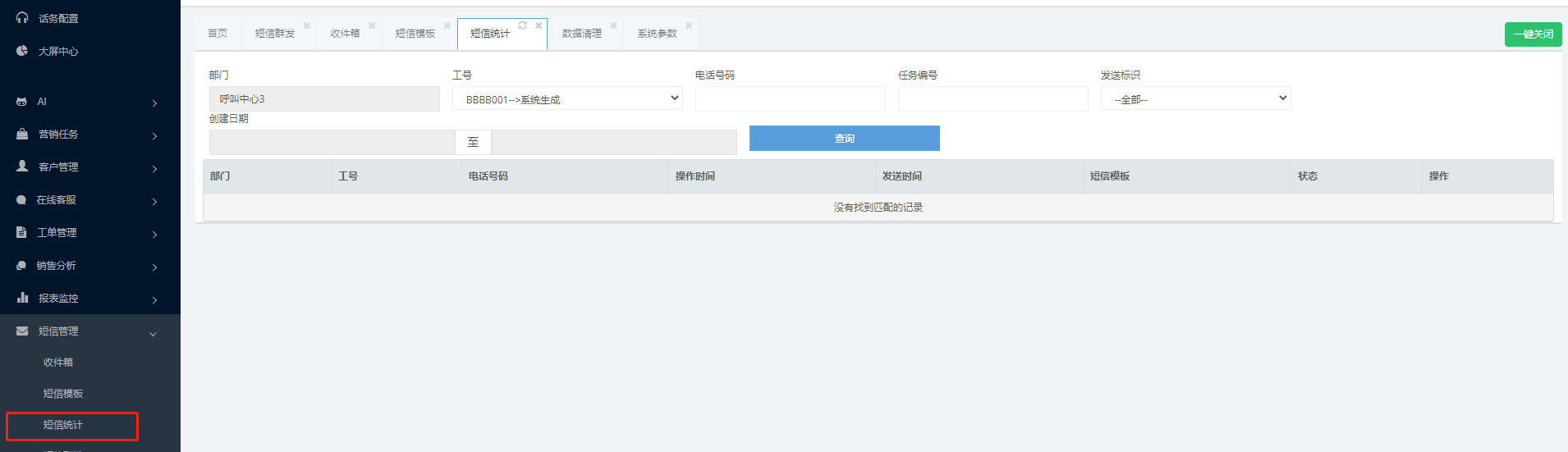Collapse the 短信管理 menu arrow
1568x452 pixels.
tap(153, 334)
